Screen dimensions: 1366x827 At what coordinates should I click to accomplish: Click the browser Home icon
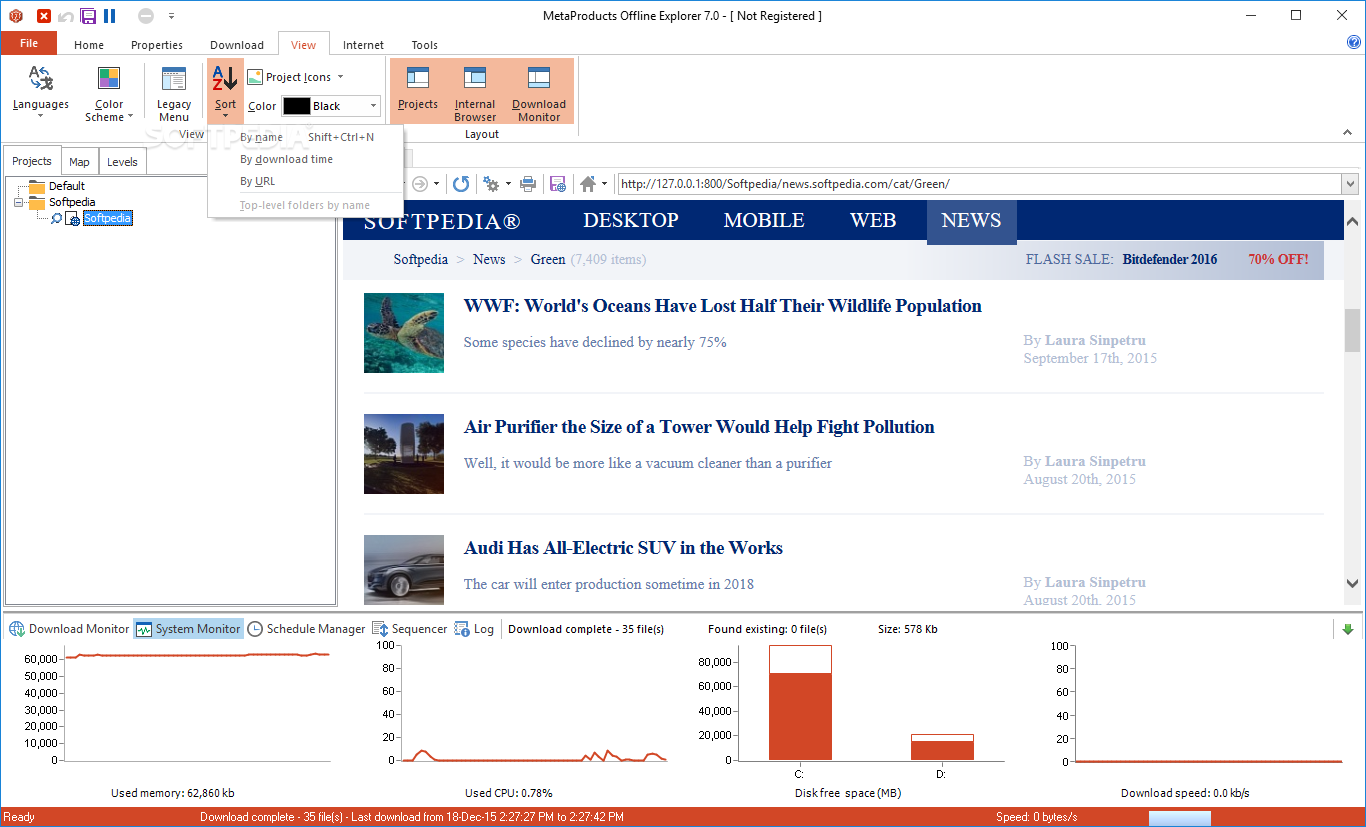588,184
